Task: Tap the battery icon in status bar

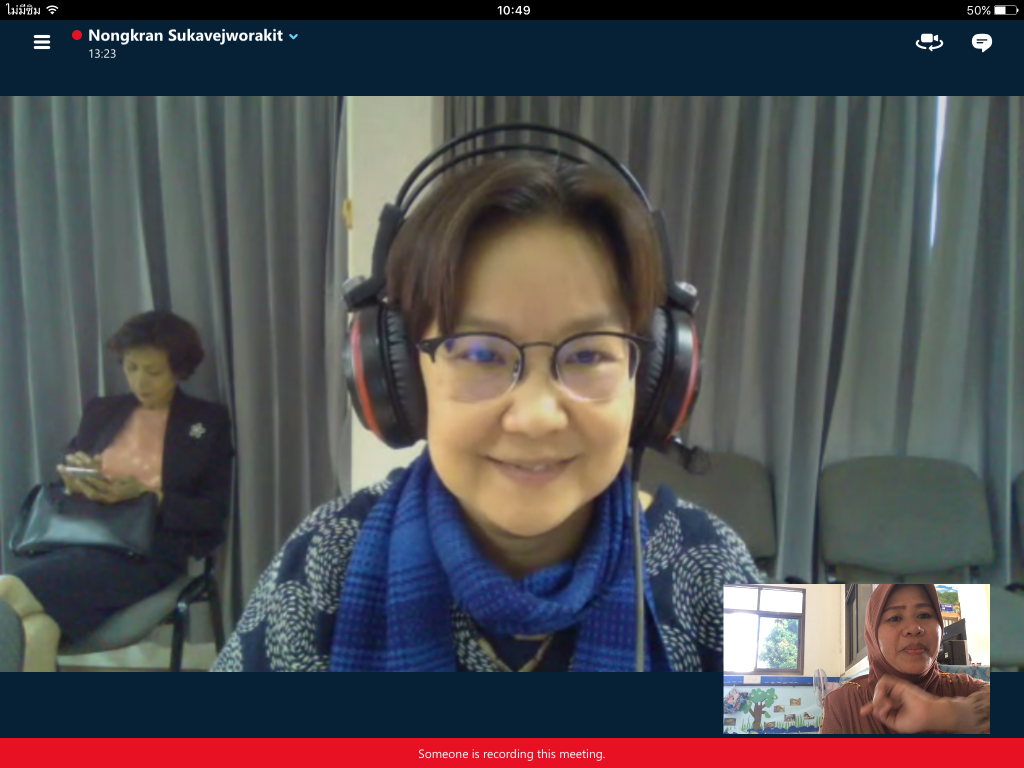Action: (x=1006, y=10)
